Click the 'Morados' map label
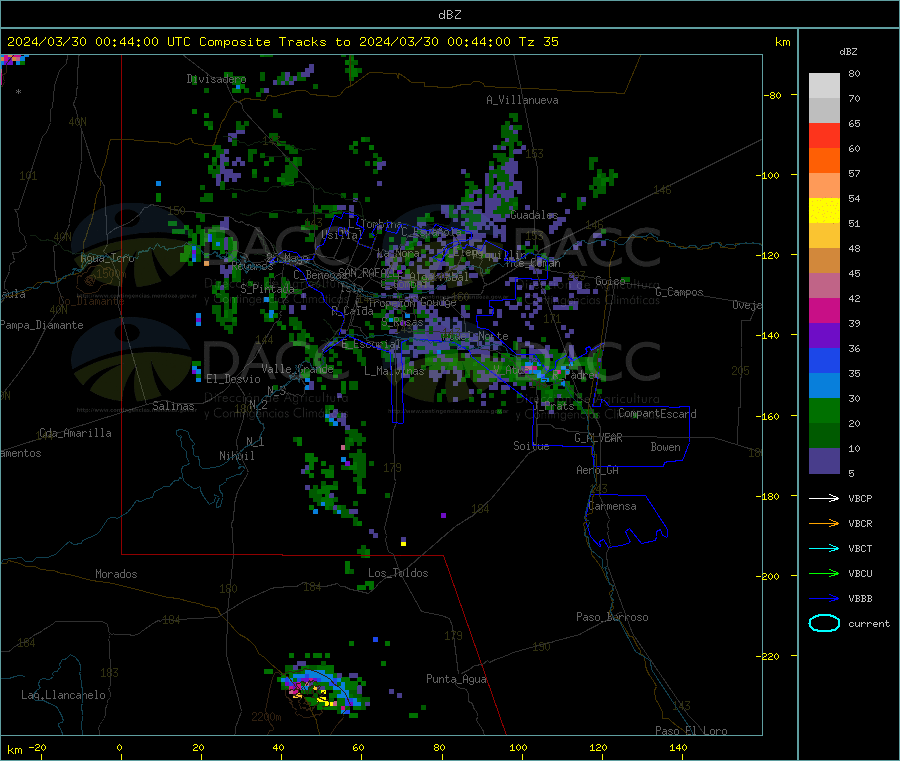Image resolution: width=900 pixels, height=761 pixels. [116, 574]
